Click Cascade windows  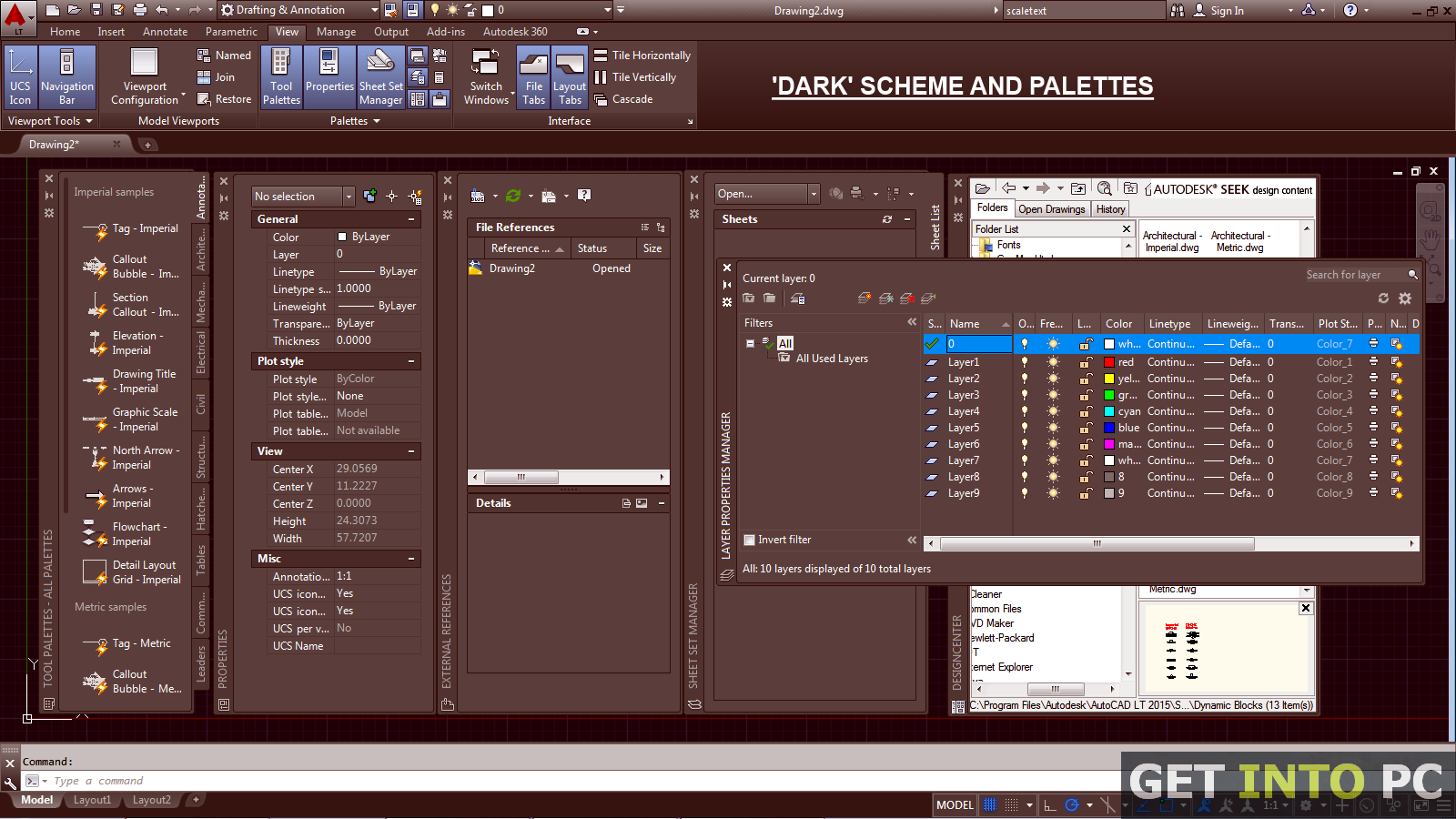pos(623,99)
